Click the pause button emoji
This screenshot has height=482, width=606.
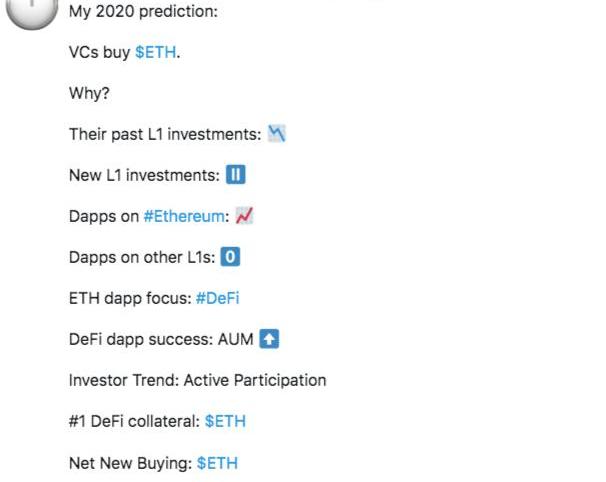click(x=236, y=175)
